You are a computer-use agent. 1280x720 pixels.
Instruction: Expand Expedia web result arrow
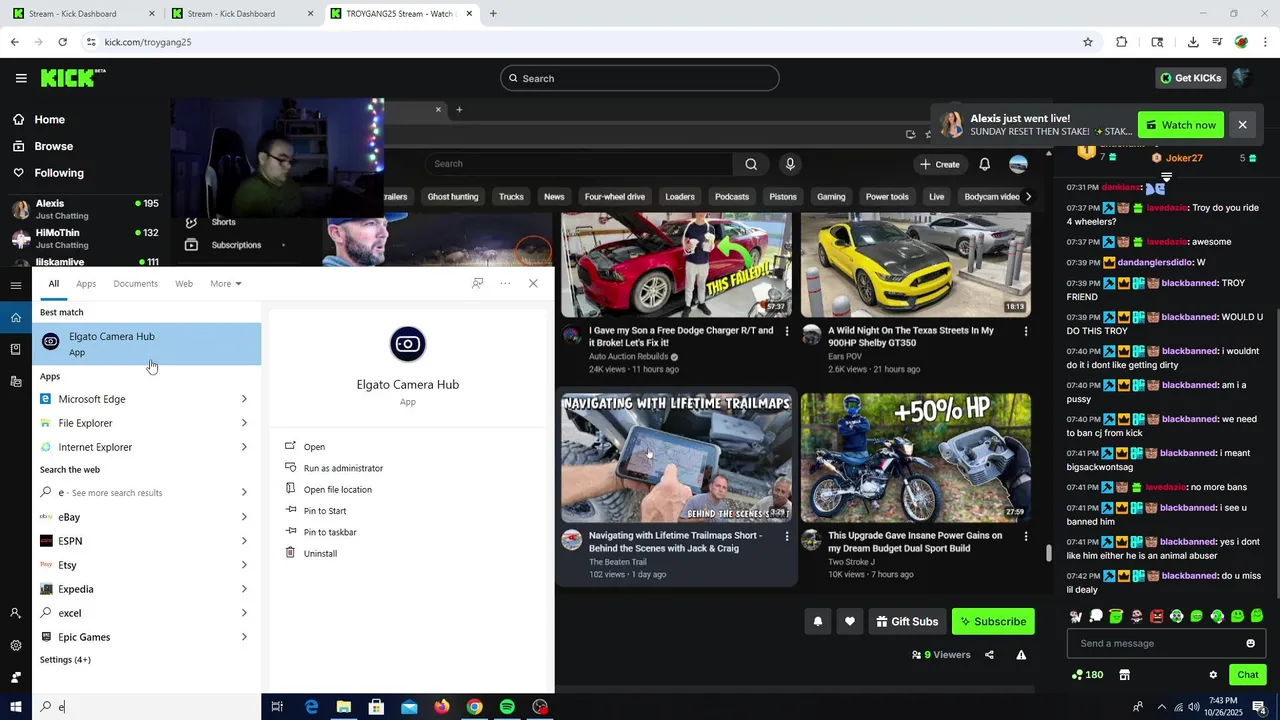coord(244,589)
